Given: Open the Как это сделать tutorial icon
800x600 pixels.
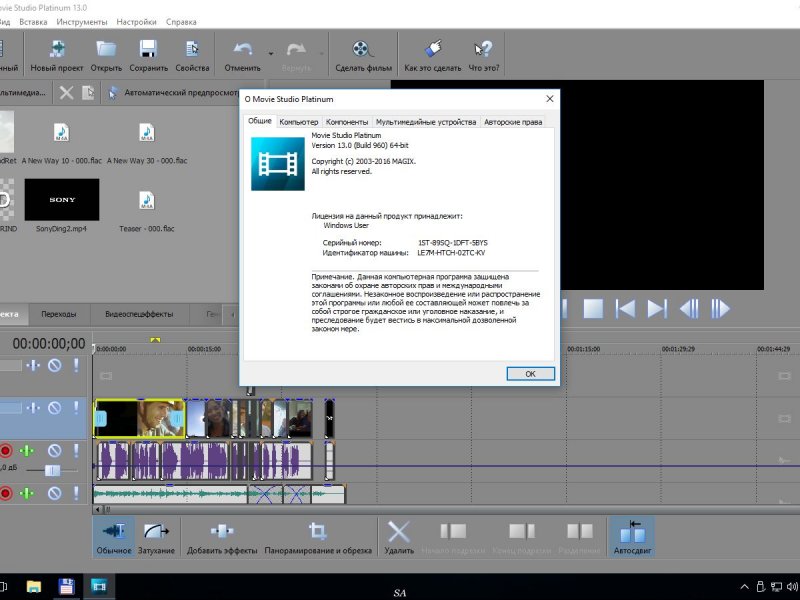Looking at the screenshot, I should [433, 49].
